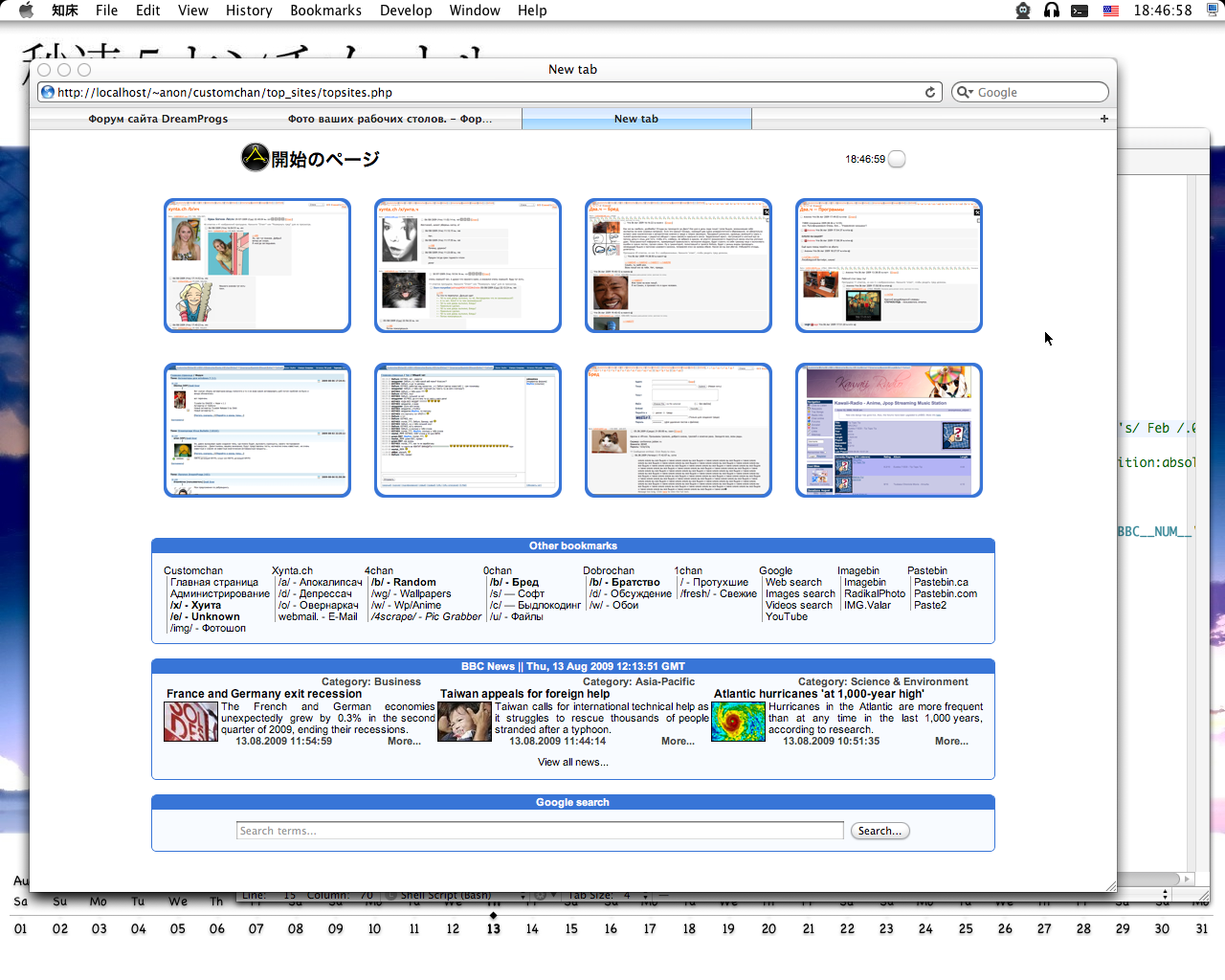
Task: Toggle the round button beside the clock
Action: 897,159
